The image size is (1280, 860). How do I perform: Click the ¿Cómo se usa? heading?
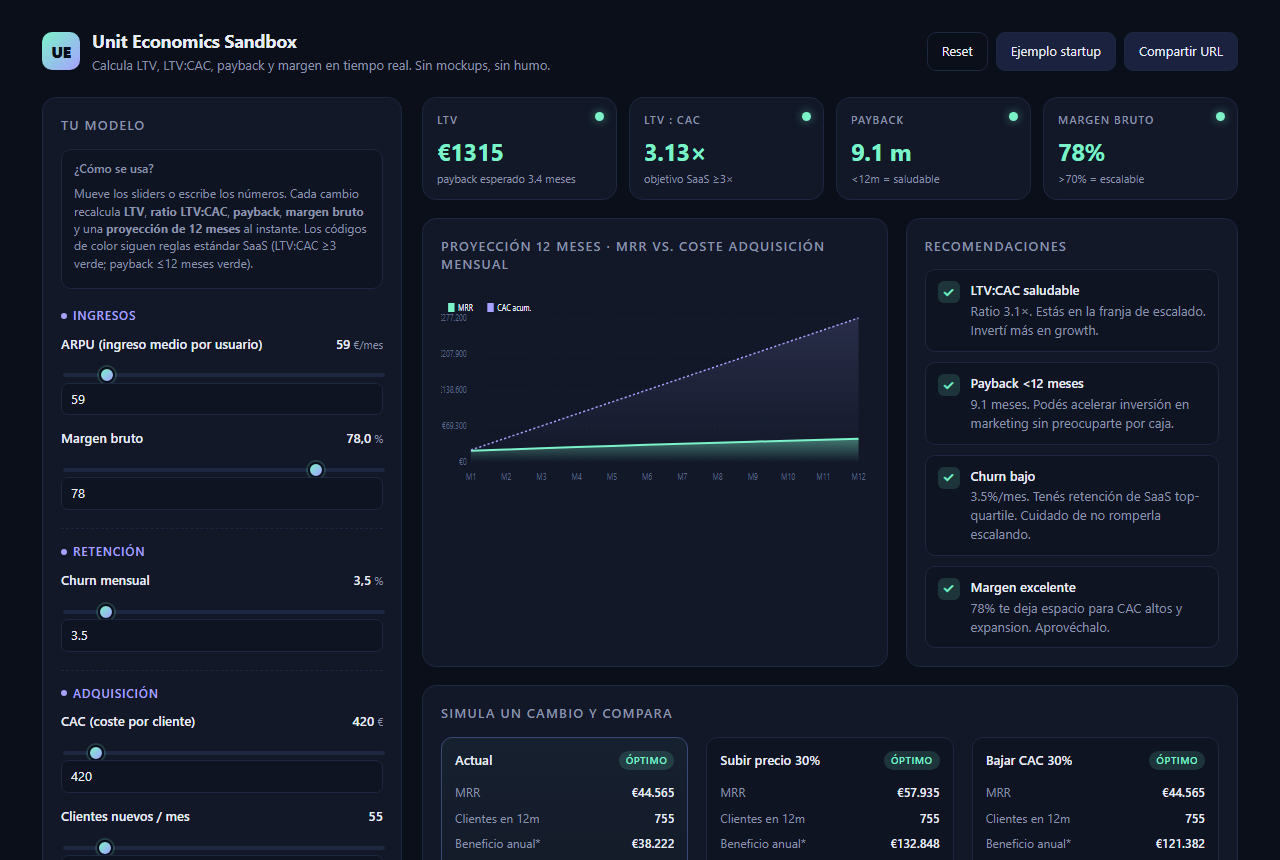(x=114, y=169)
